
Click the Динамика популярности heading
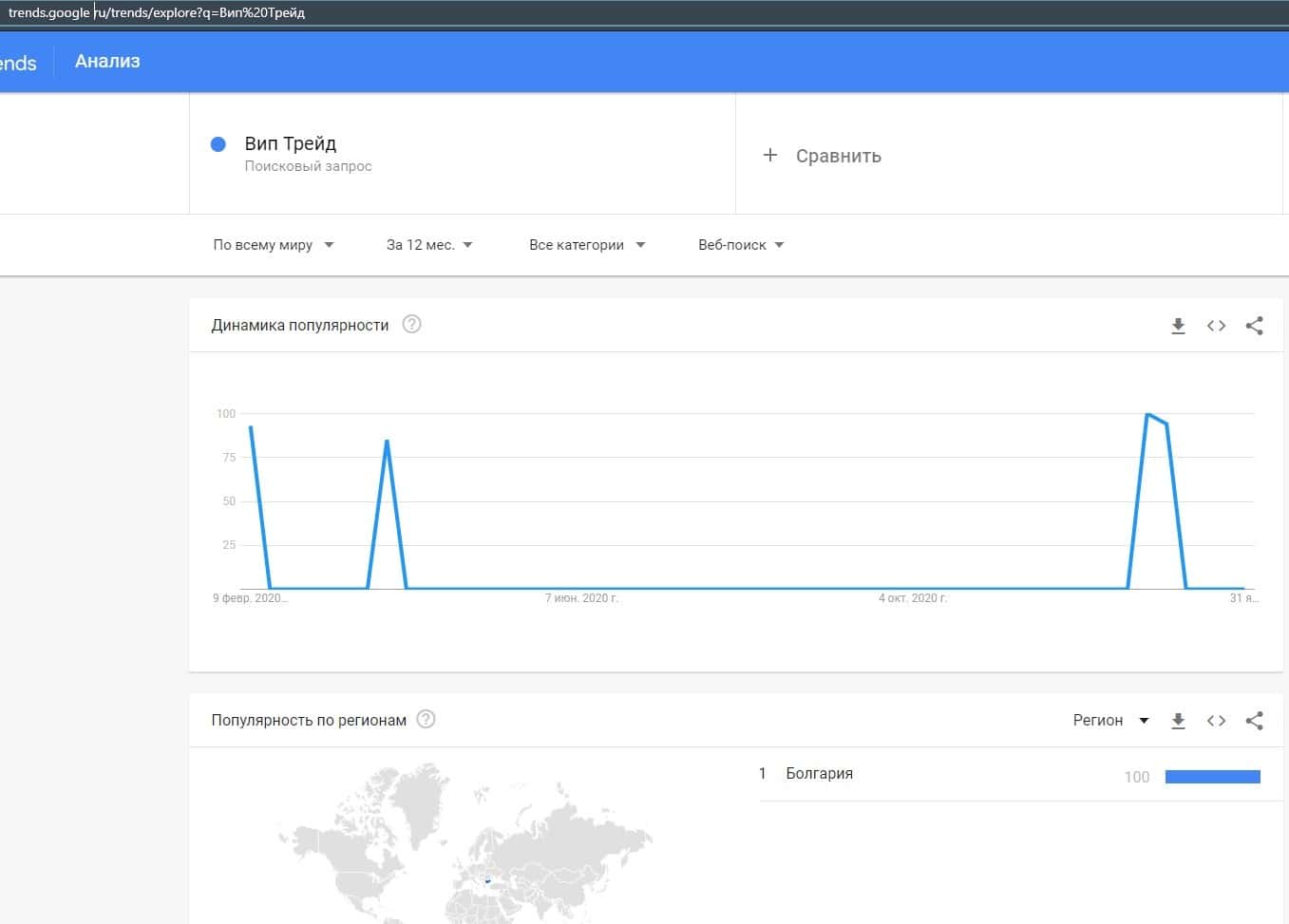(x=300, y=325)
